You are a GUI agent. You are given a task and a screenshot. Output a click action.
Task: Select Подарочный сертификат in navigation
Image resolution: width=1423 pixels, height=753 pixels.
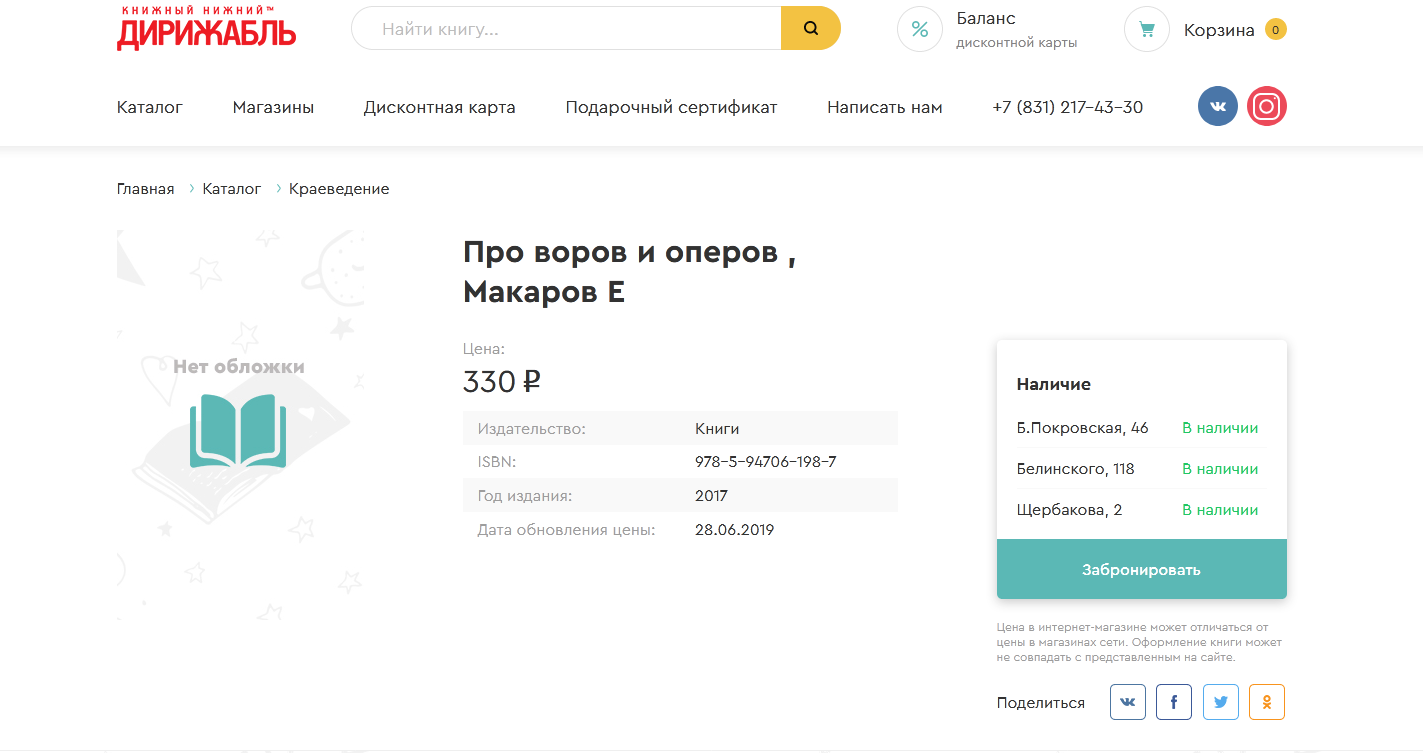click(671, 108)
